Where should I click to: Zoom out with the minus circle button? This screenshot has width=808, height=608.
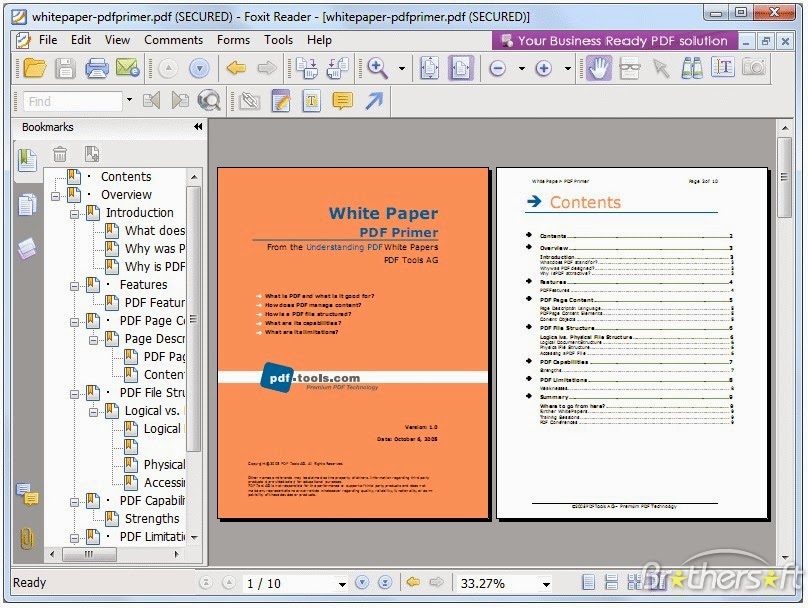pos(497,68)
